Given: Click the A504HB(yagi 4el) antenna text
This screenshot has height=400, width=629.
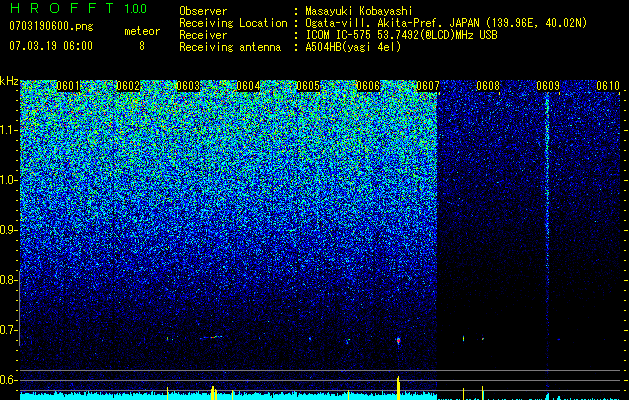Looking at the screenshot, I should (x=353, y=47).
